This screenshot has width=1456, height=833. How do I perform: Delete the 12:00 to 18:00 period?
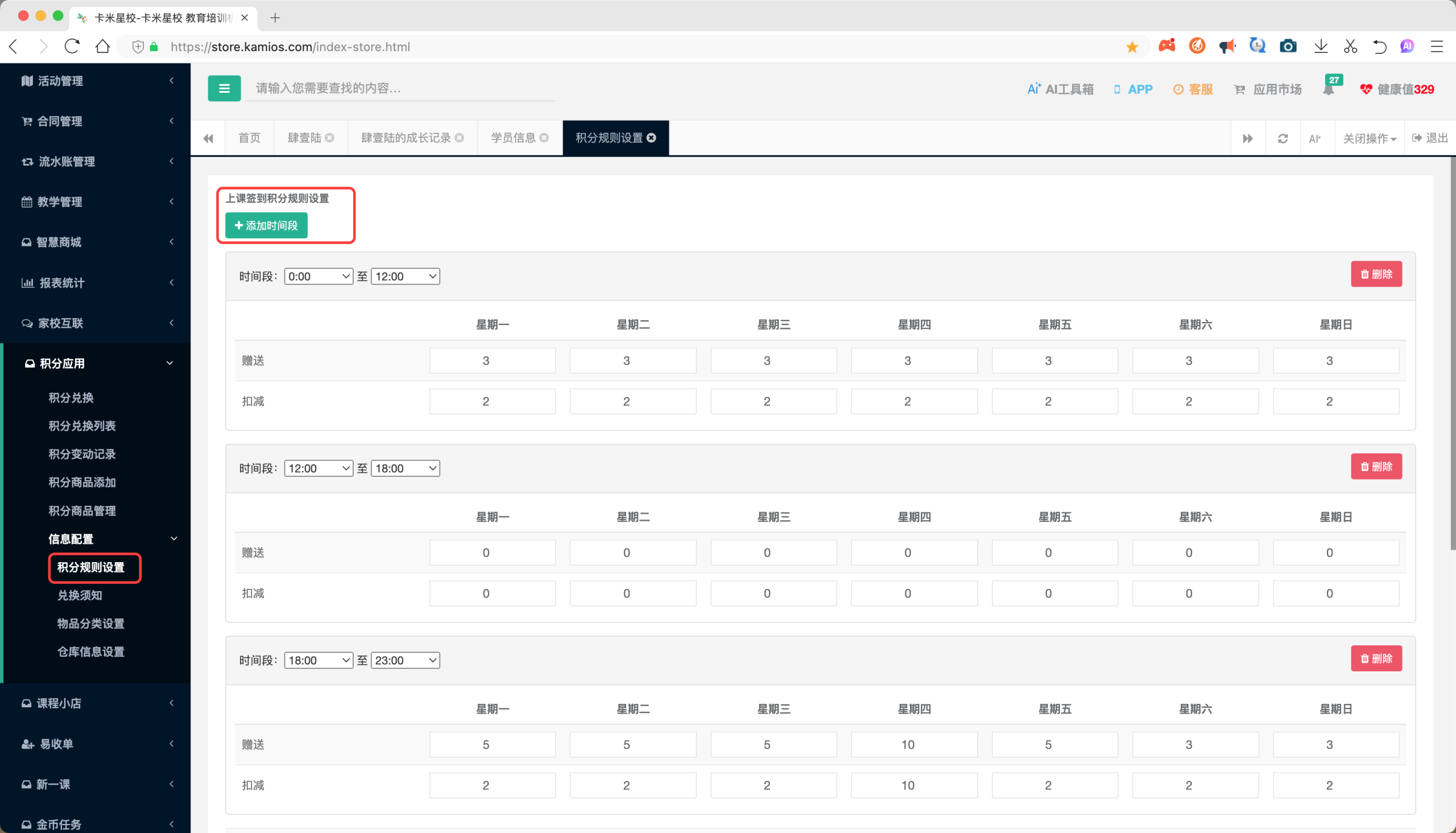(x=1376, y=466)
